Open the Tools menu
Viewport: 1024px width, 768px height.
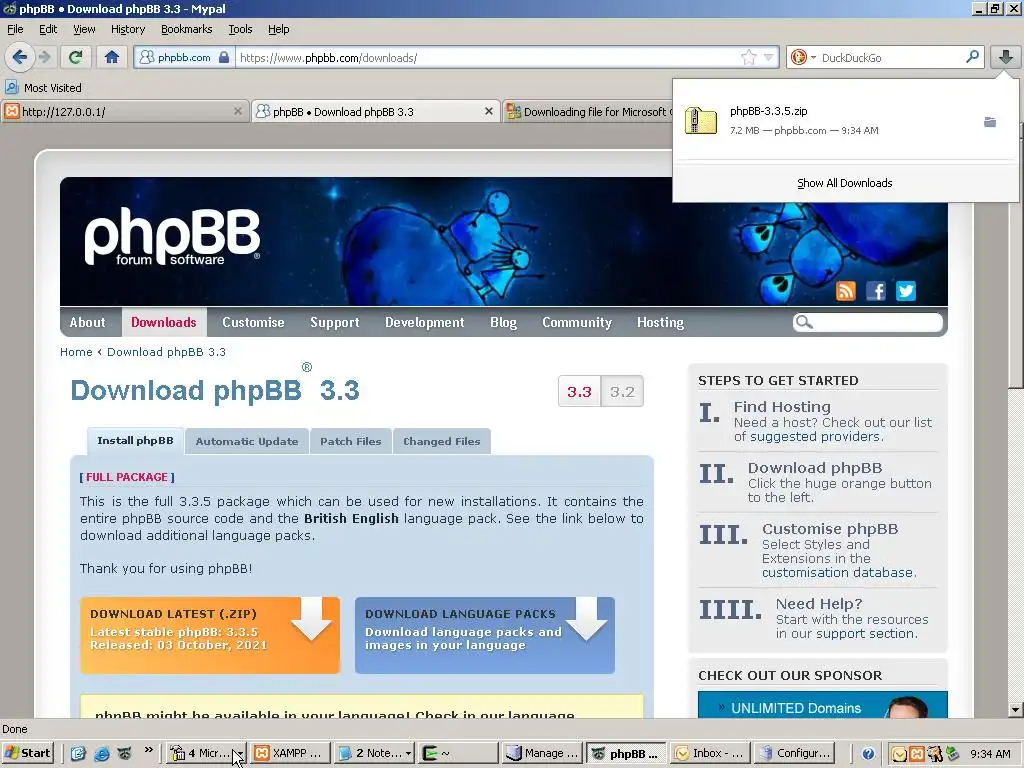click(x=240, y=29)
